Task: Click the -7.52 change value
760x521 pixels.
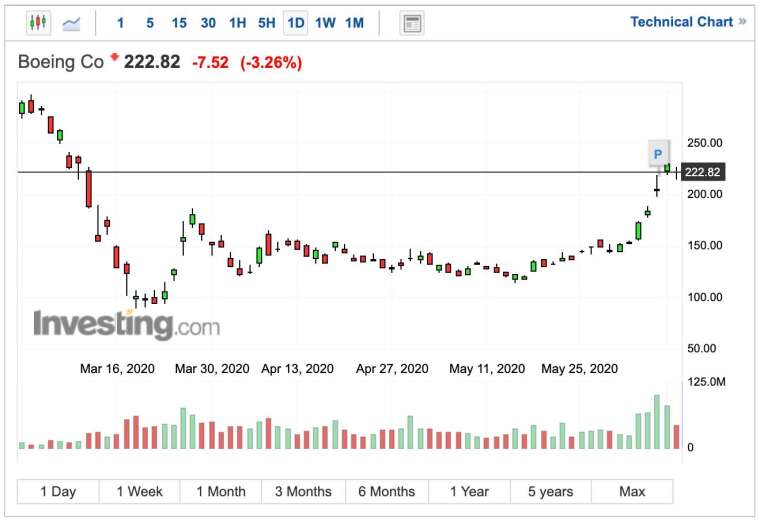Action: pos(210,63)
